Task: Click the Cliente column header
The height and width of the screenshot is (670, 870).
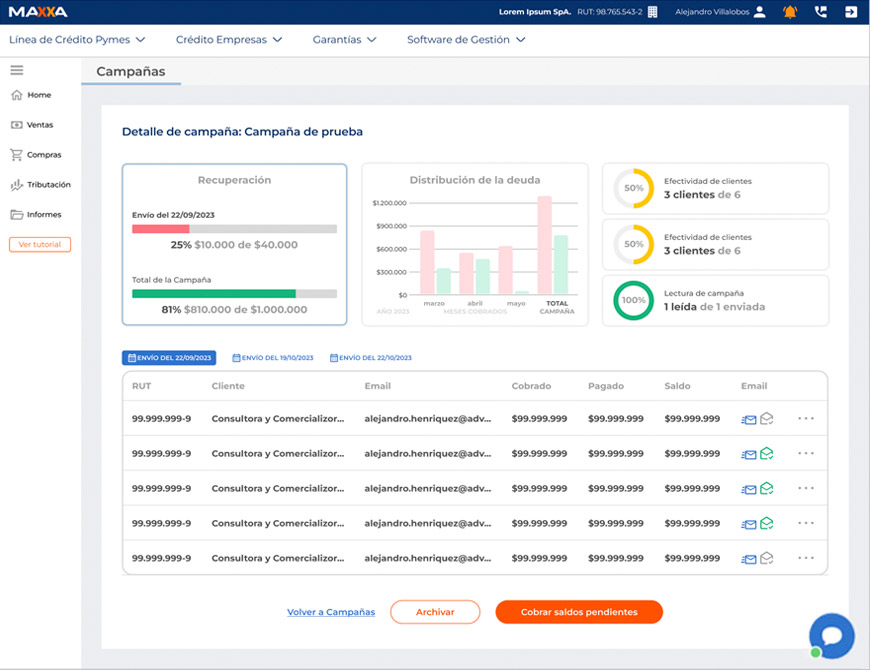Action: [227, 386]
